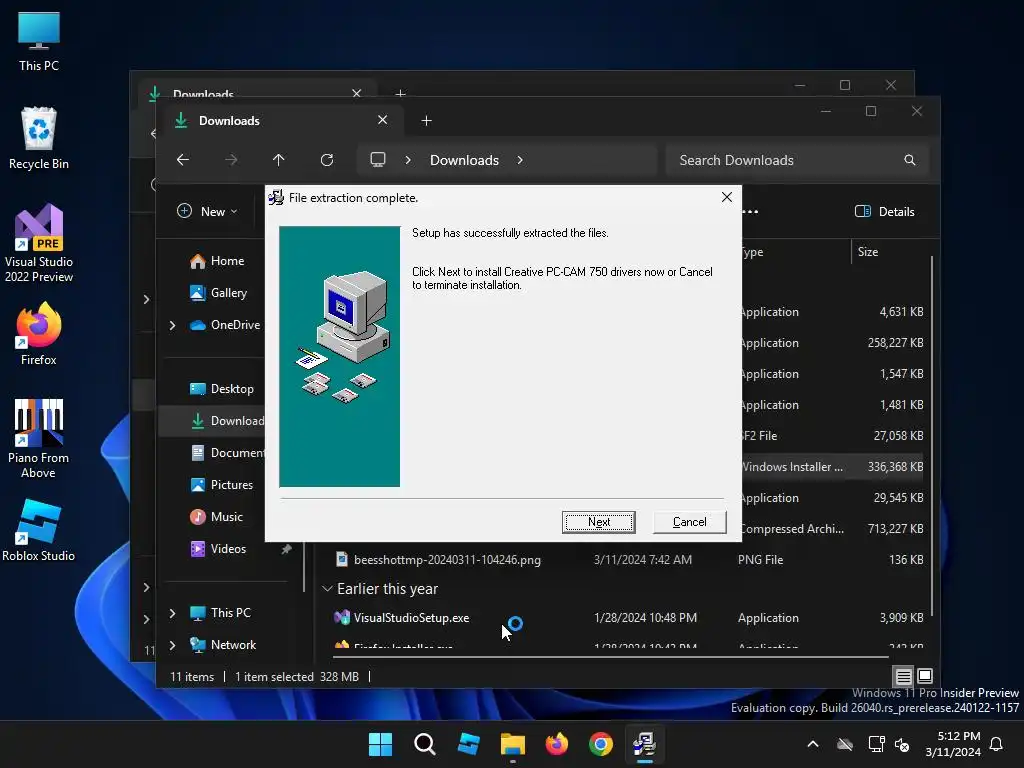The height and width of the screenshot is (768, 1024).
Task: Click the horizontal scrollbar of file list
Action: (611, 656)
